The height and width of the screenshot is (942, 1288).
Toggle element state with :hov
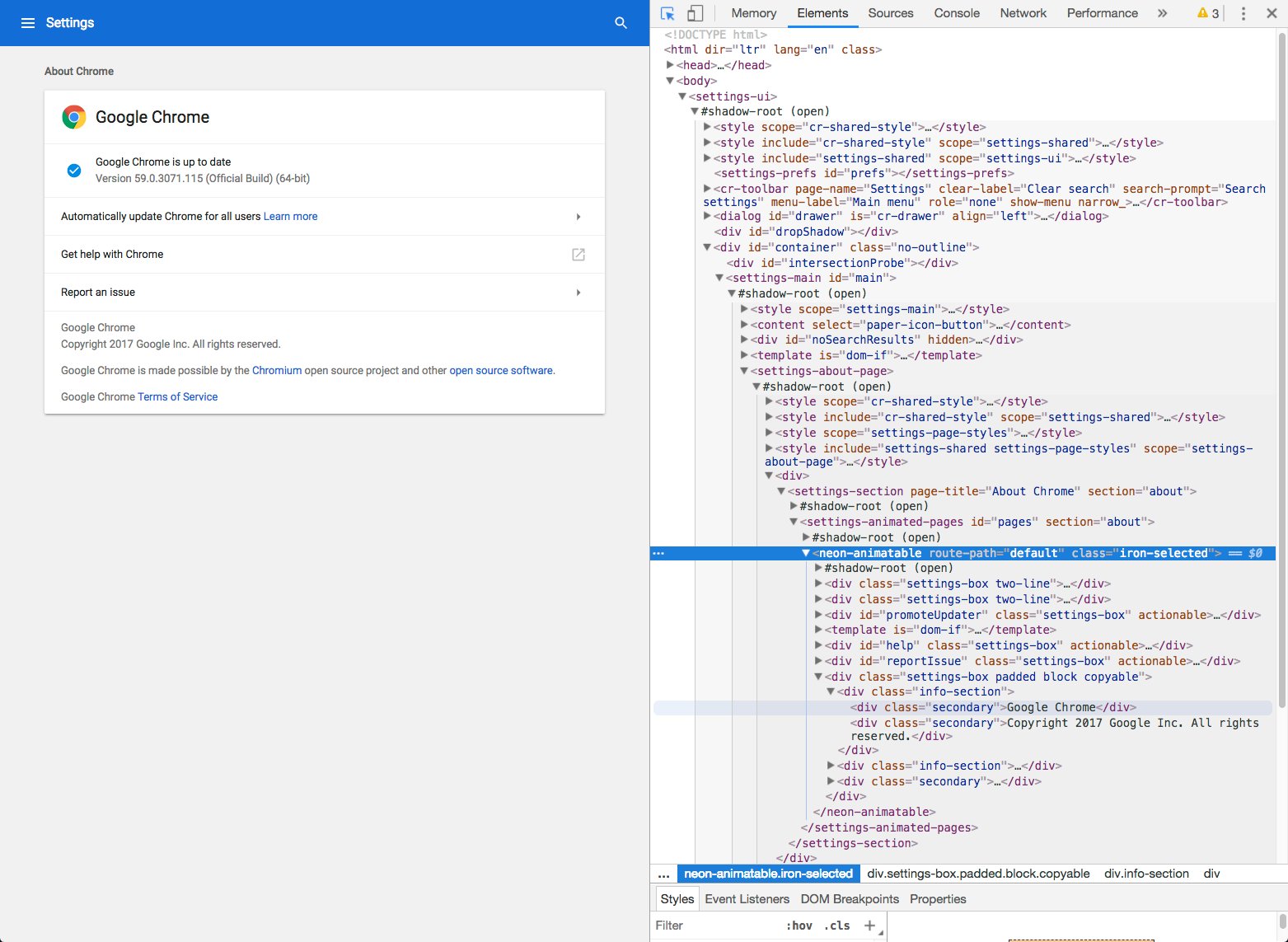pos(798,925)
